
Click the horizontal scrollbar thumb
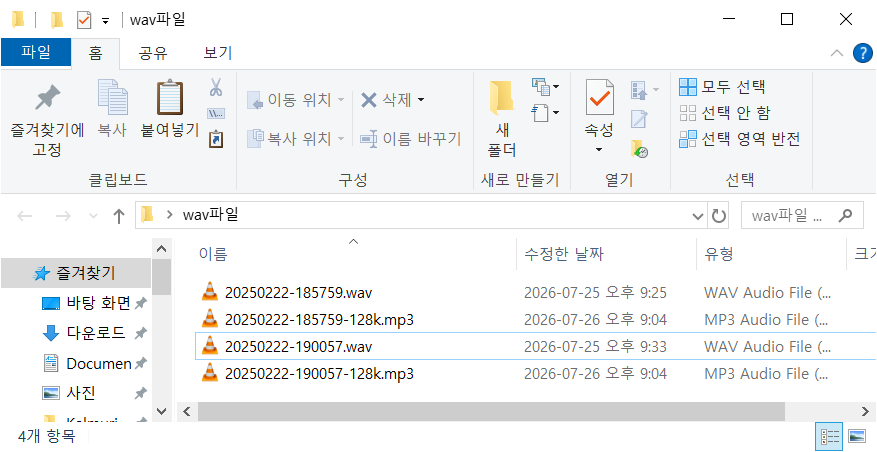491,412
